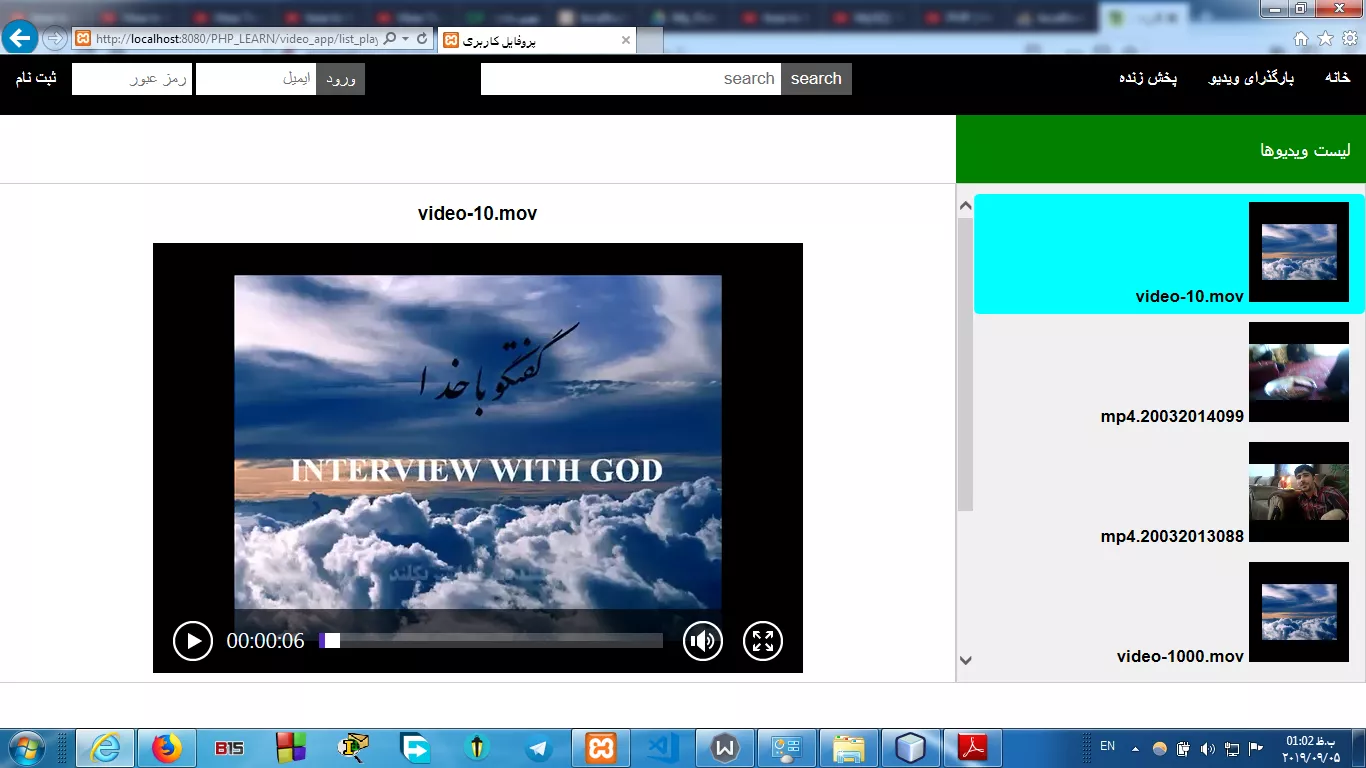
Task: Select the video-1000.mov thumbnail
Action: click(x=1299, y=612)
